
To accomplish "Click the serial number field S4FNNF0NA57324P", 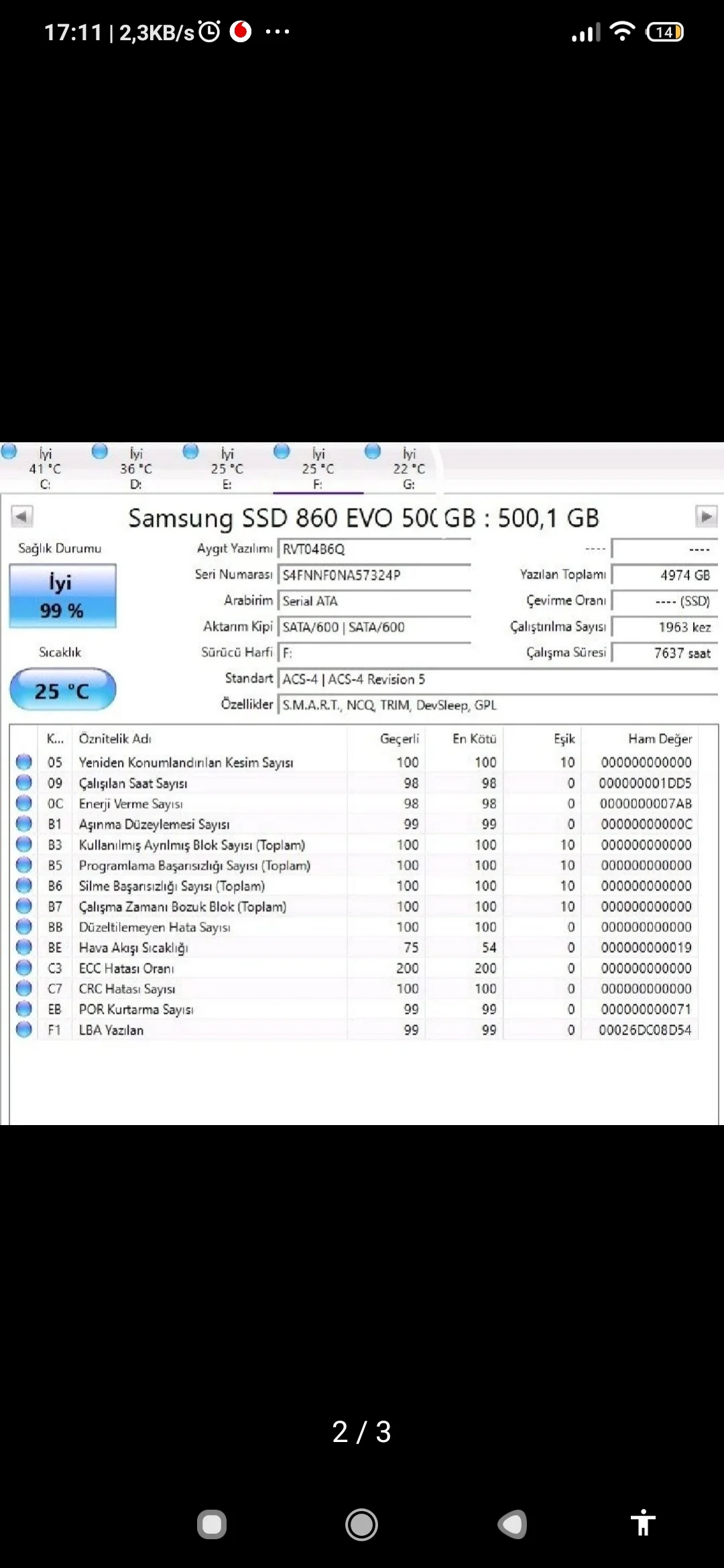I will click(x=375, y=575).
